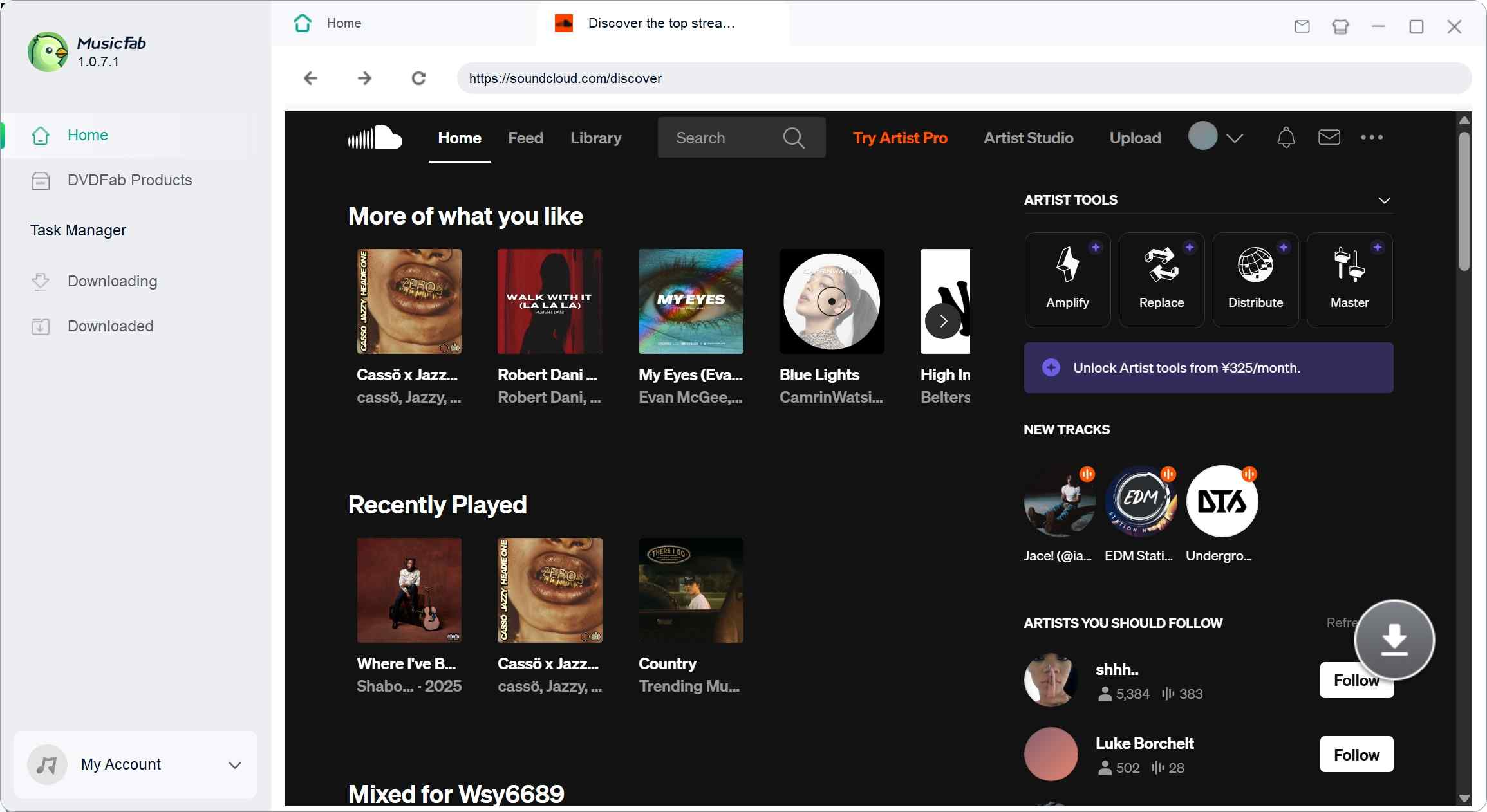The image size is (1487, 812).
Task: Follow Luke Borchelt
Action: [1356, 754]
